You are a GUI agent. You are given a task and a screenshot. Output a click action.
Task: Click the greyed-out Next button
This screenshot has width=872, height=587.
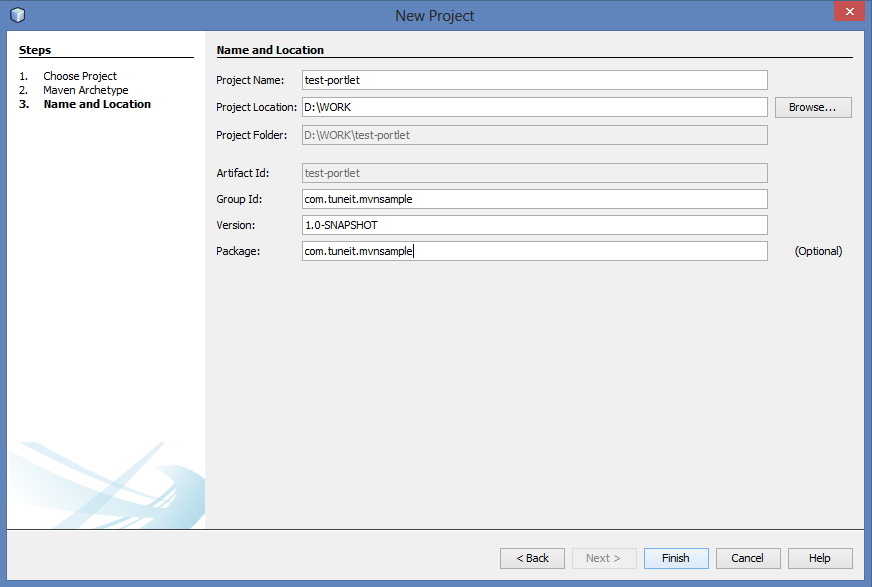pos(603,558)
